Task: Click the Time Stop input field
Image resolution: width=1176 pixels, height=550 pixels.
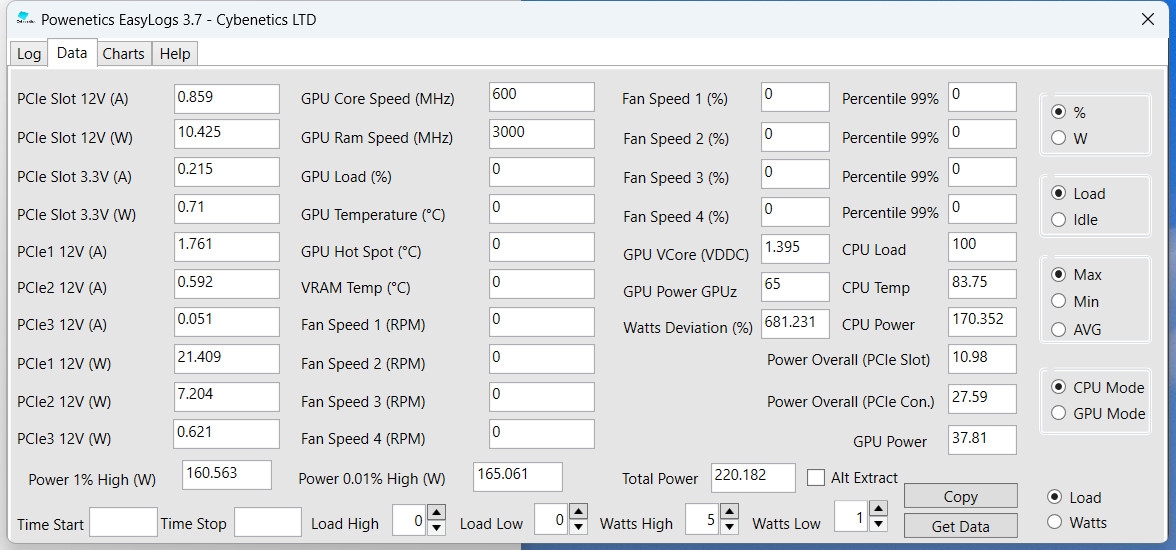Action: 267,522
